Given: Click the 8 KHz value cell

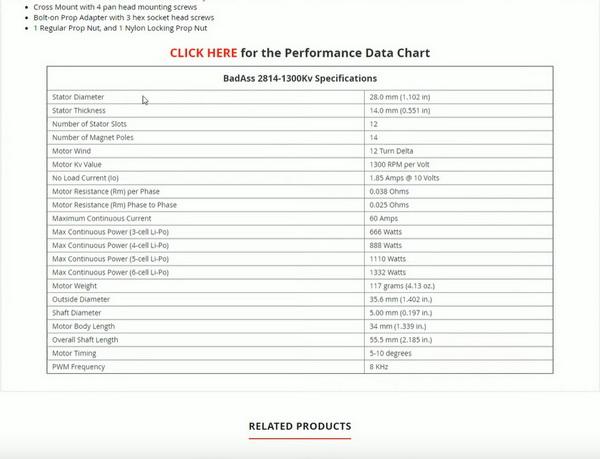Looking at the screenshot, I should (379, 367).
